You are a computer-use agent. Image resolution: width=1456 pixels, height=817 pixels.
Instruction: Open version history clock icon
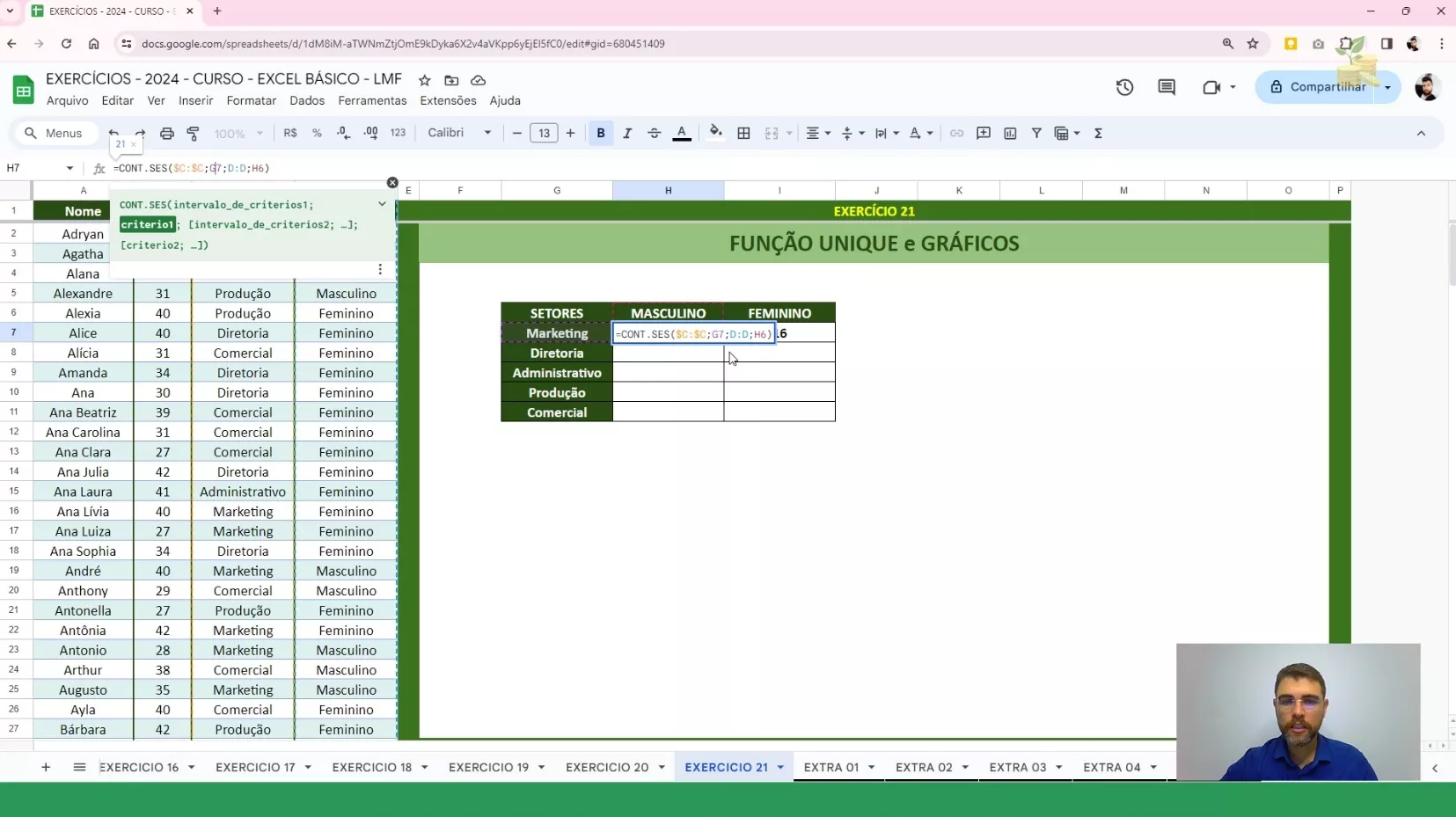[x=1124, y=87]
